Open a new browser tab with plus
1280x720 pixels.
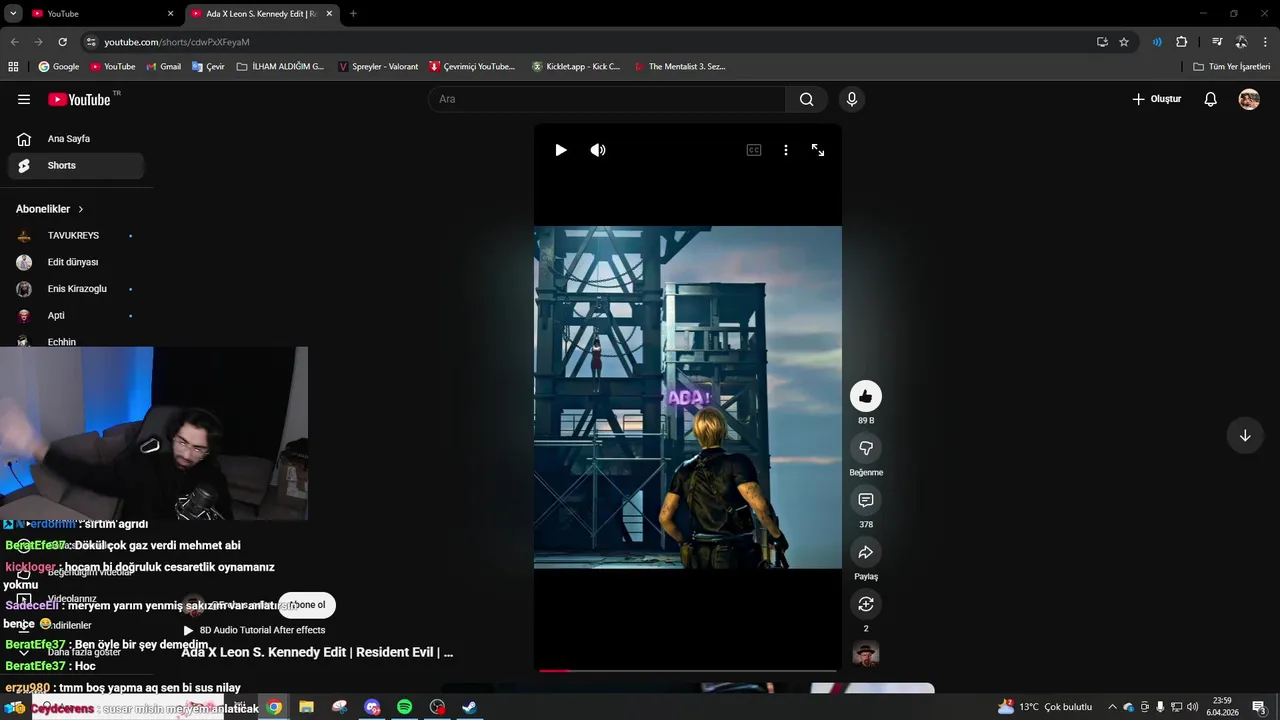353,14
